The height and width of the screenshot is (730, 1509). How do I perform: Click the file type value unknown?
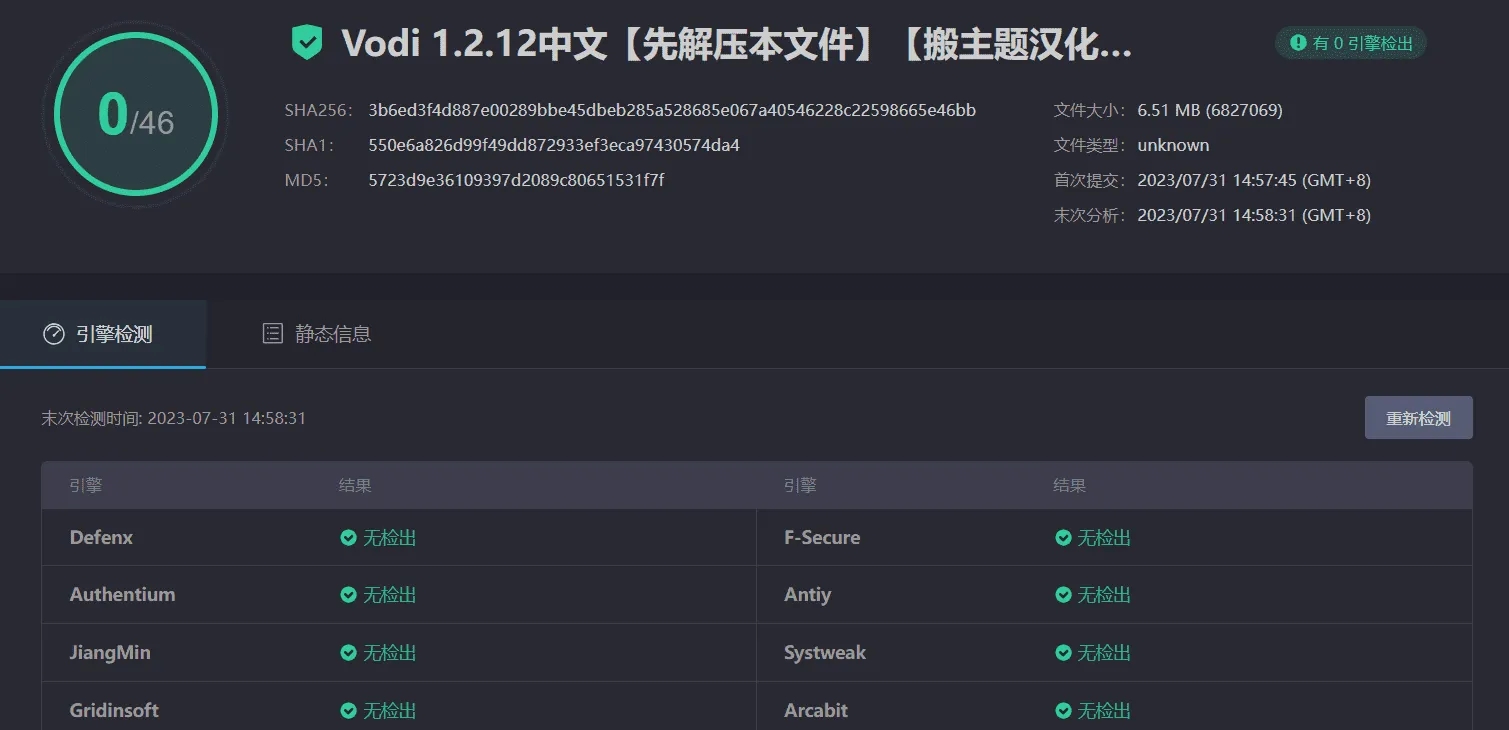tap(1173, 145)
